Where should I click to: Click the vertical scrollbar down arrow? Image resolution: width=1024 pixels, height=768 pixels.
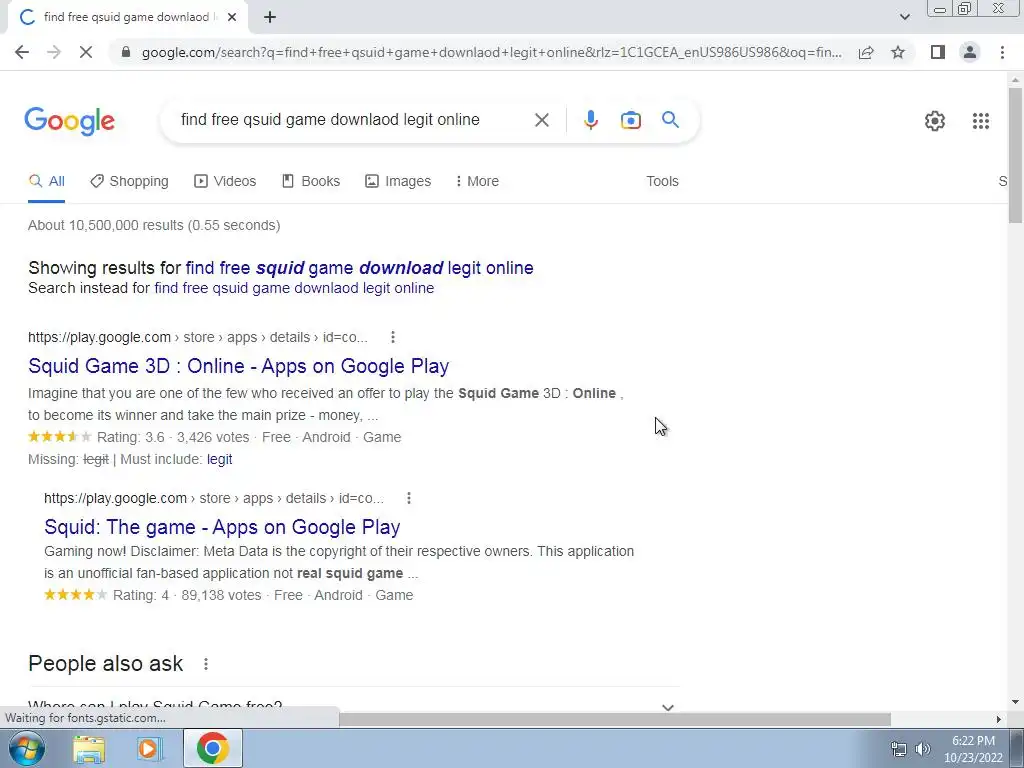(1015, 703)
